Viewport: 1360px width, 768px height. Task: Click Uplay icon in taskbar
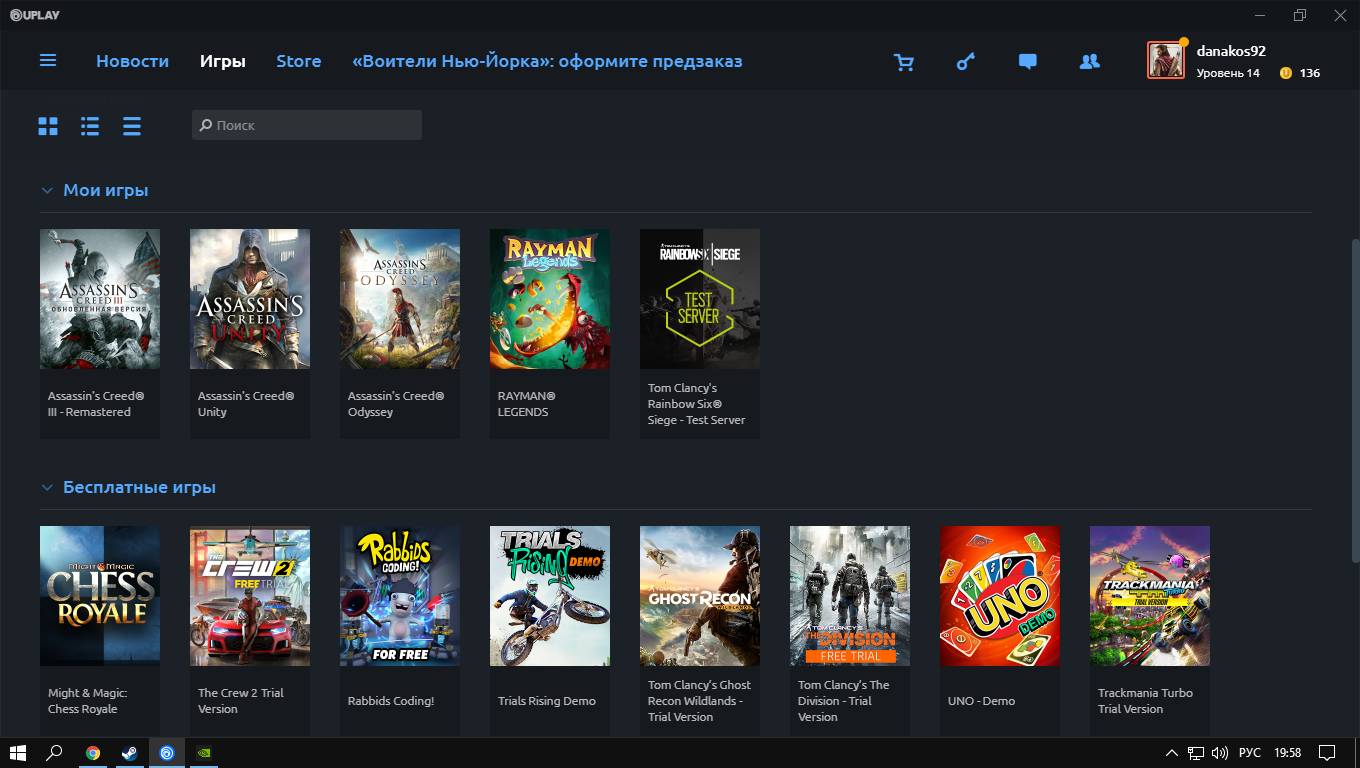pos(167,752)
